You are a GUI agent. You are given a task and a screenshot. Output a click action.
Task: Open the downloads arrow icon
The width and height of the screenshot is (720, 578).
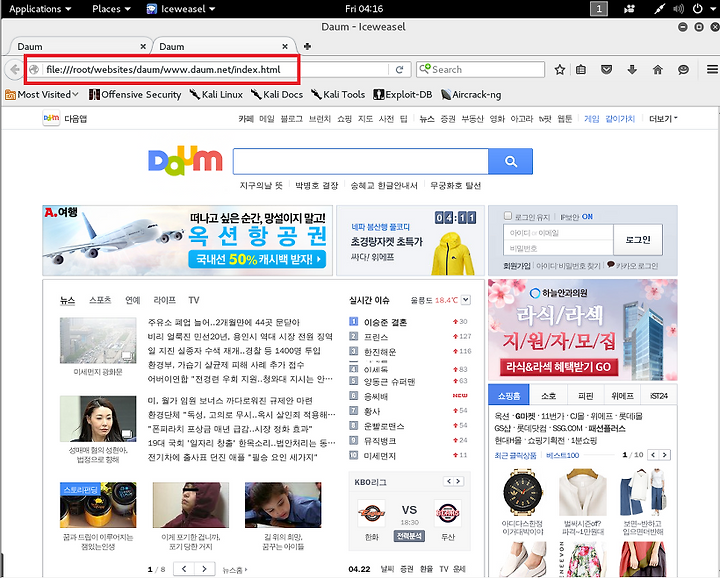click(632, 69)
